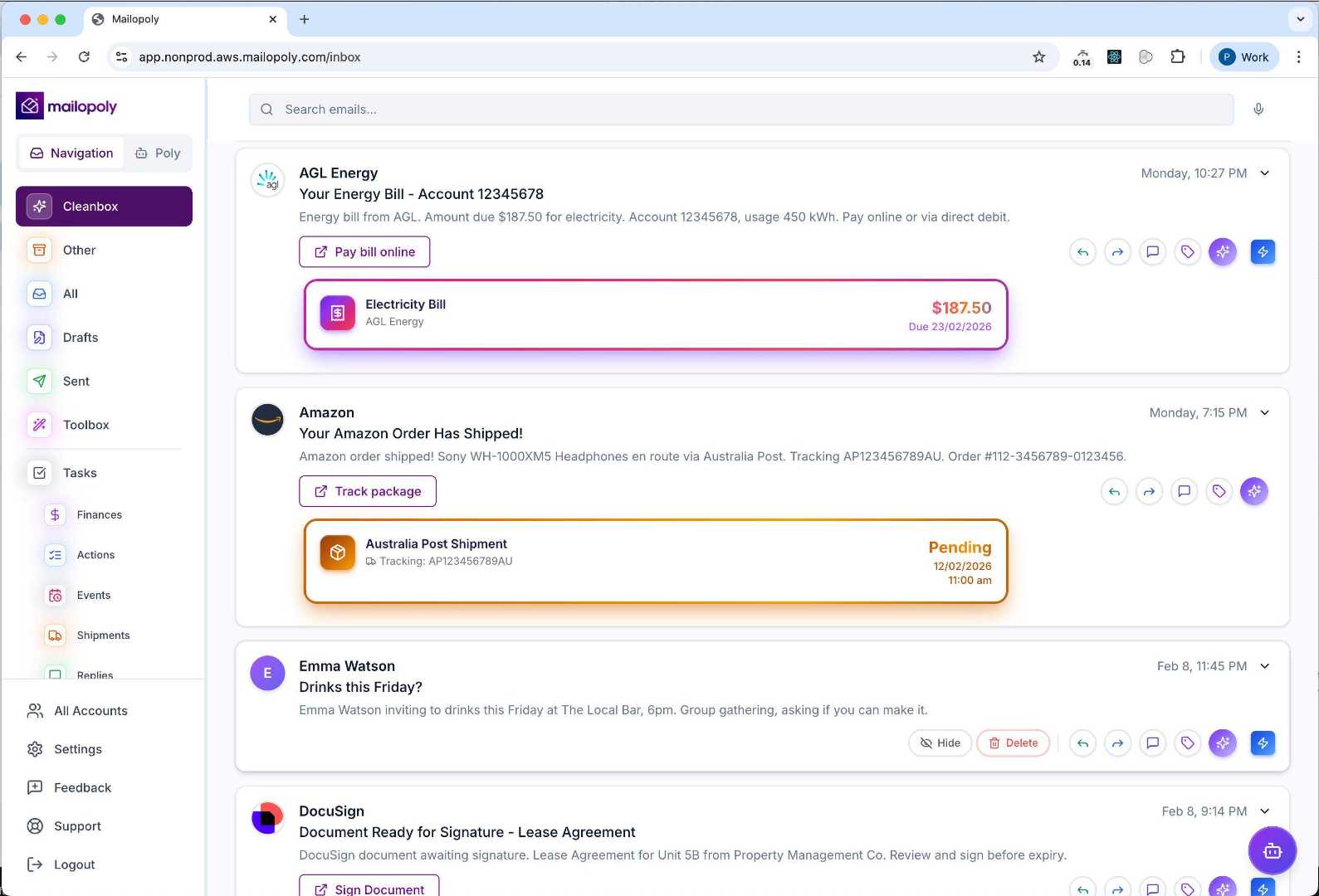The image size is (1319, 896).
Task: Click reply icon on AGL Energy email
Action: pyautogui.click(x=1082, y=252)
